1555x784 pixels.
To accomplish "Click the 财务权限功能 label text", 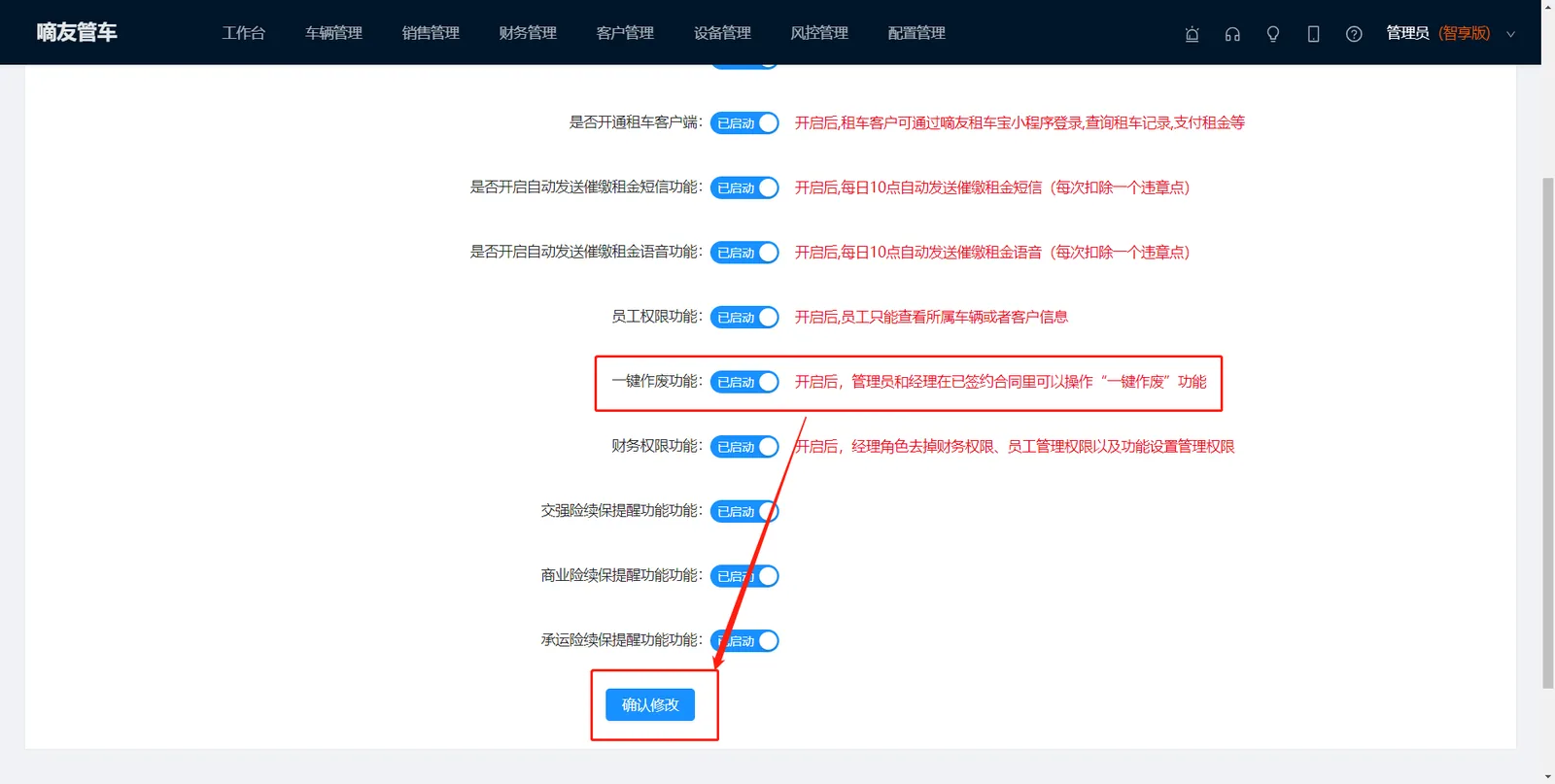I will [x=657, y=446].
